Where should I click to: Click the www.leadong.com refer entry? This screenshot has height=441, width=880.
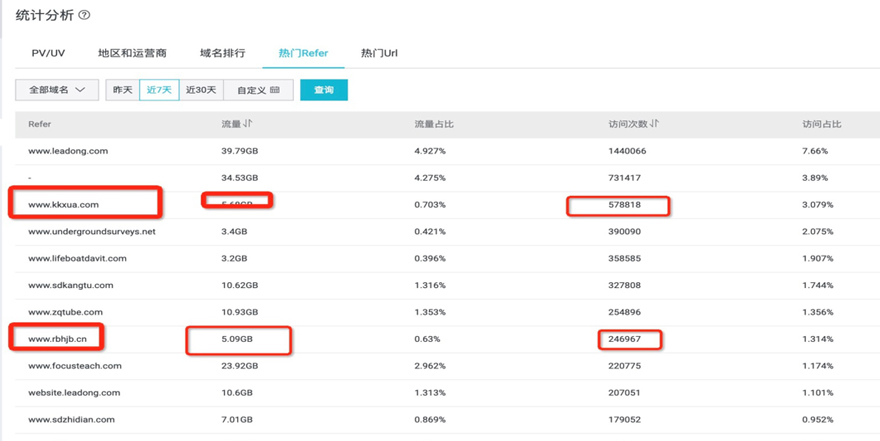(68, 151)
